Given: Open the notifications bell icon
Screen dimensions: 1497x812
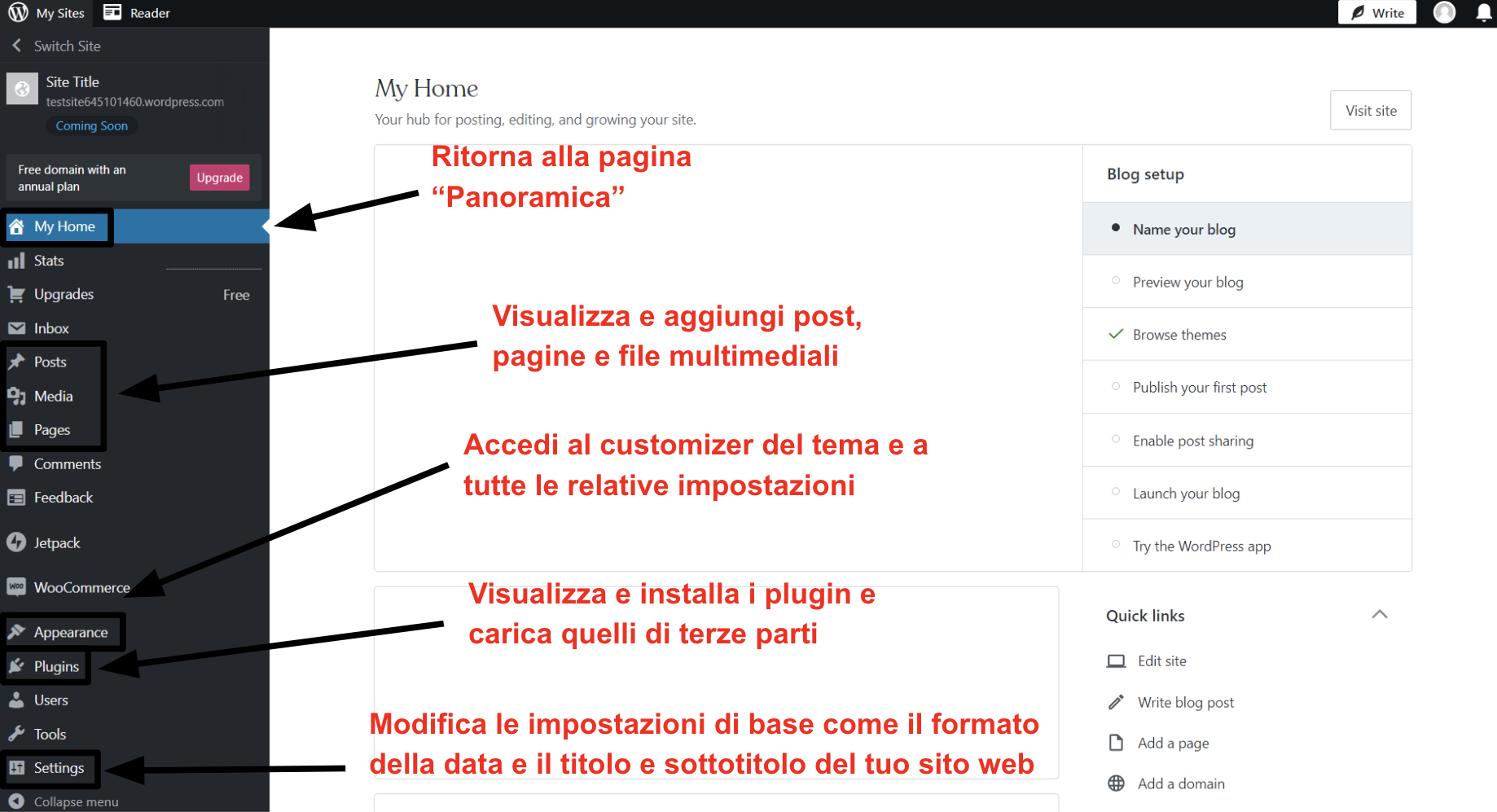Looking at the screenshot, I should click(1484, 13).
